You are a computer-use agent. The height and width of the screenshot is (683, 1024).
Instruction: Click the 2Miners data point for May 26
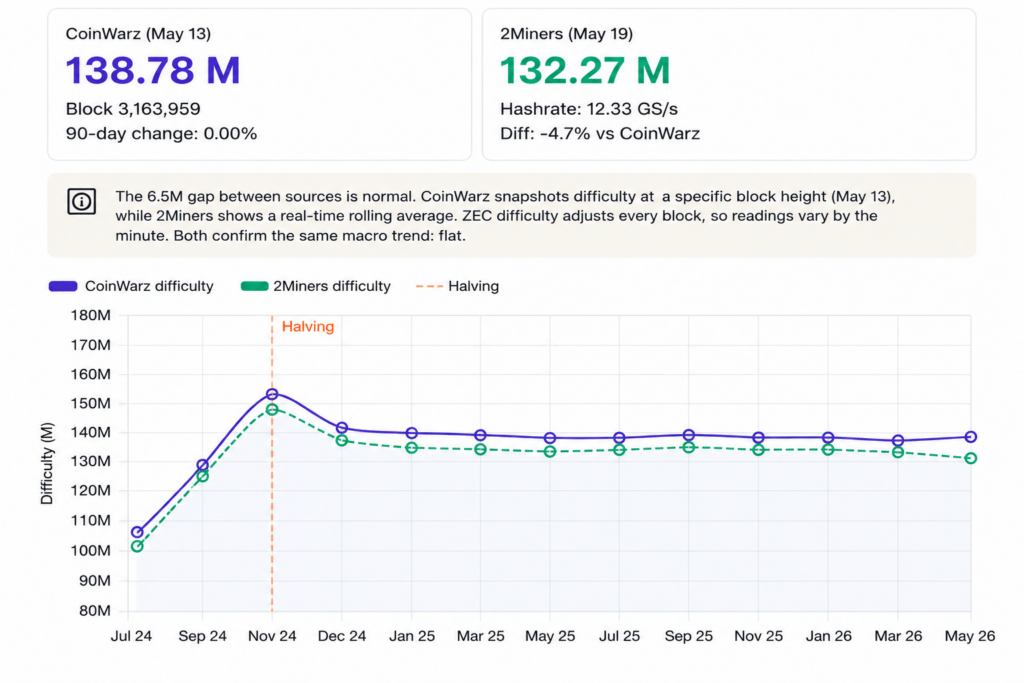(x=970, y=458)
